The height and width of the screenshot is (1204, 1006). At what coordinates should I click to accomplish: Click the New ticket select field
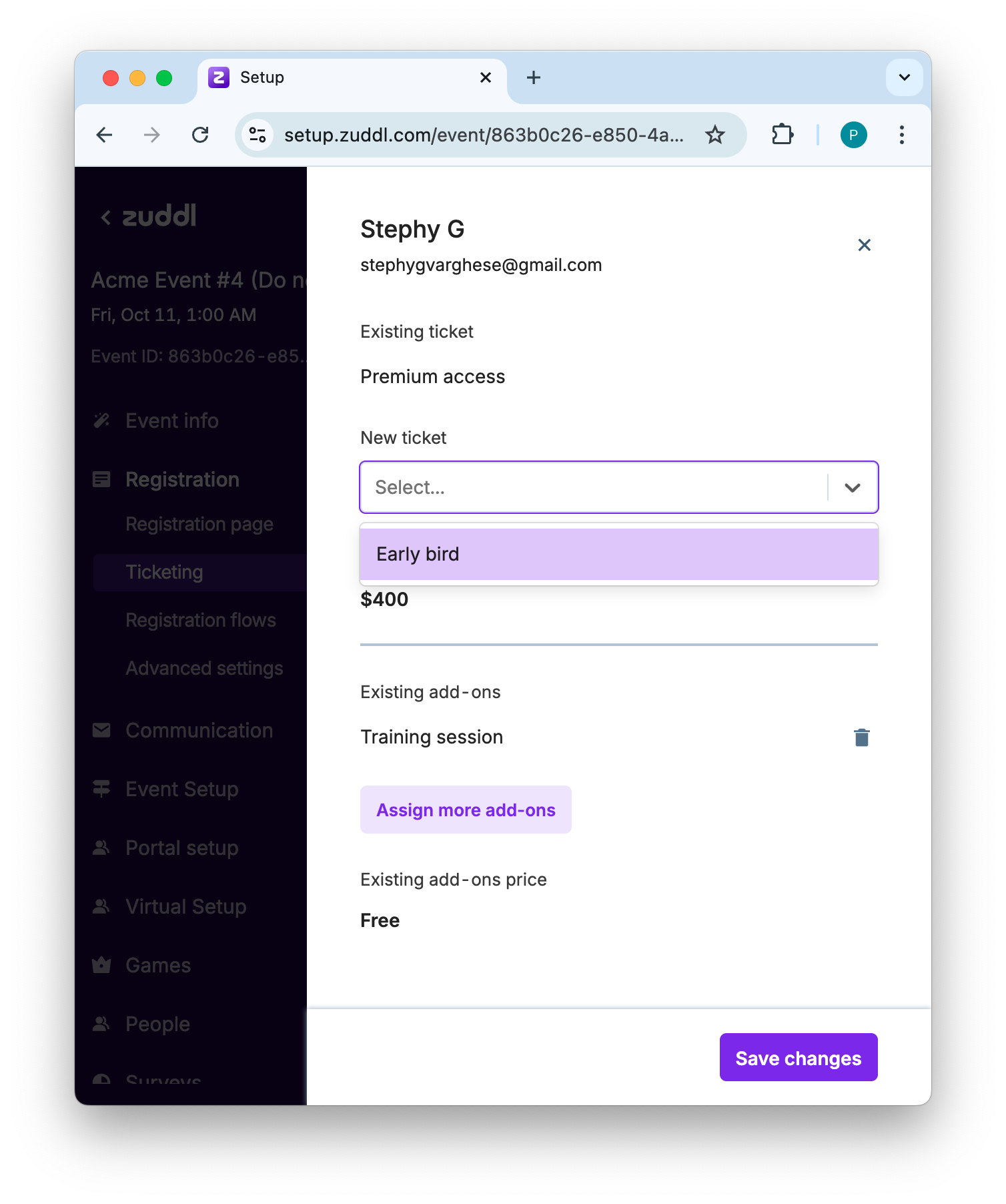[592, 487]
